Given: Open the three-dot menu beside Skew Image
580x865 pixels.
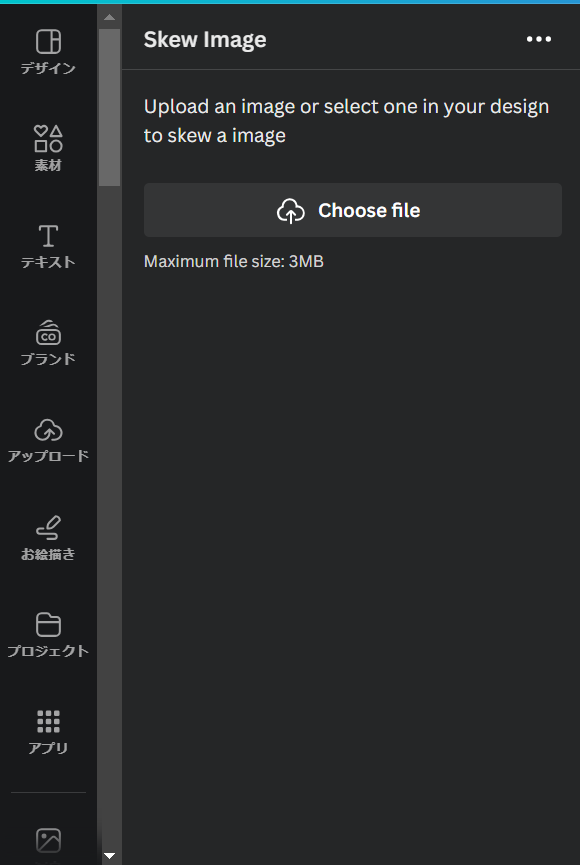Looking at the screenshot, I should coord(539,39).
